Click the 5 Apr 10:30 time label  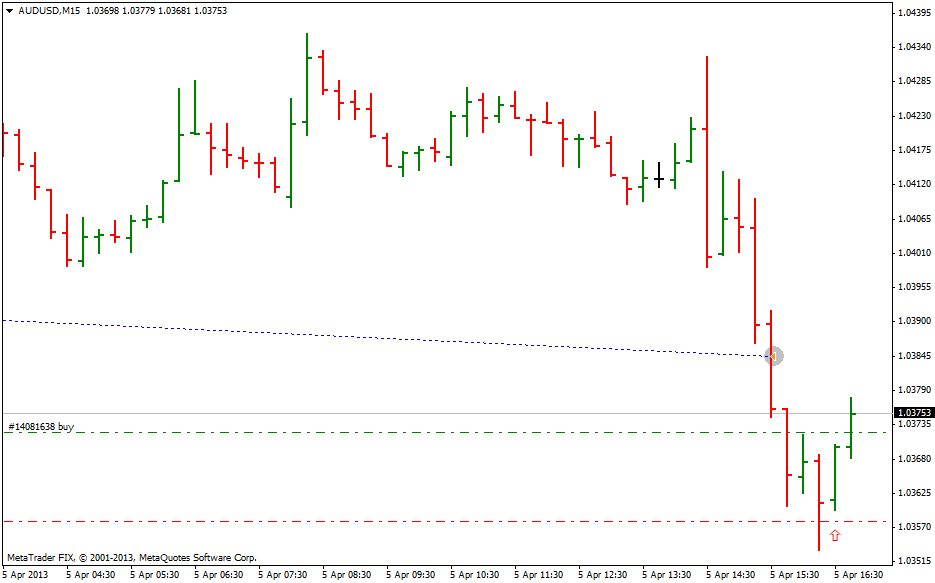(x=474, y=575)
